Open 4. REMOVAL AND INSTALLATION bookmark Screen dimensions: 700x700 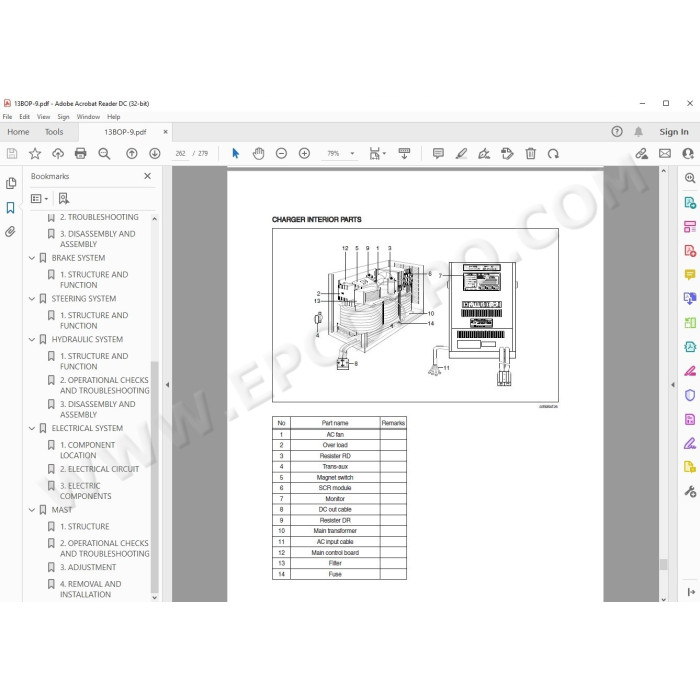[91, 589]
